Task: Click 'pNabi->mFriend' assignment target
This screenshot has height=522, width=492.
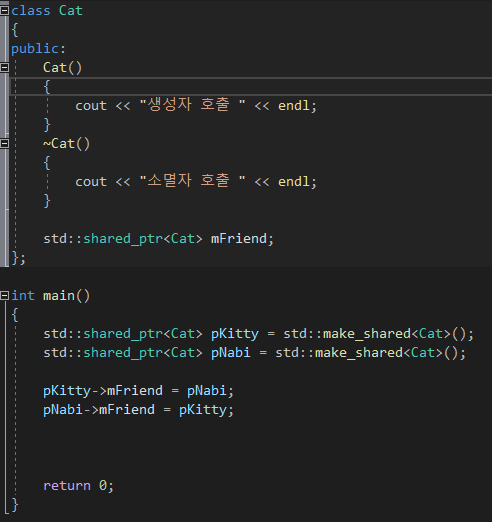Action: coord(99,410)
